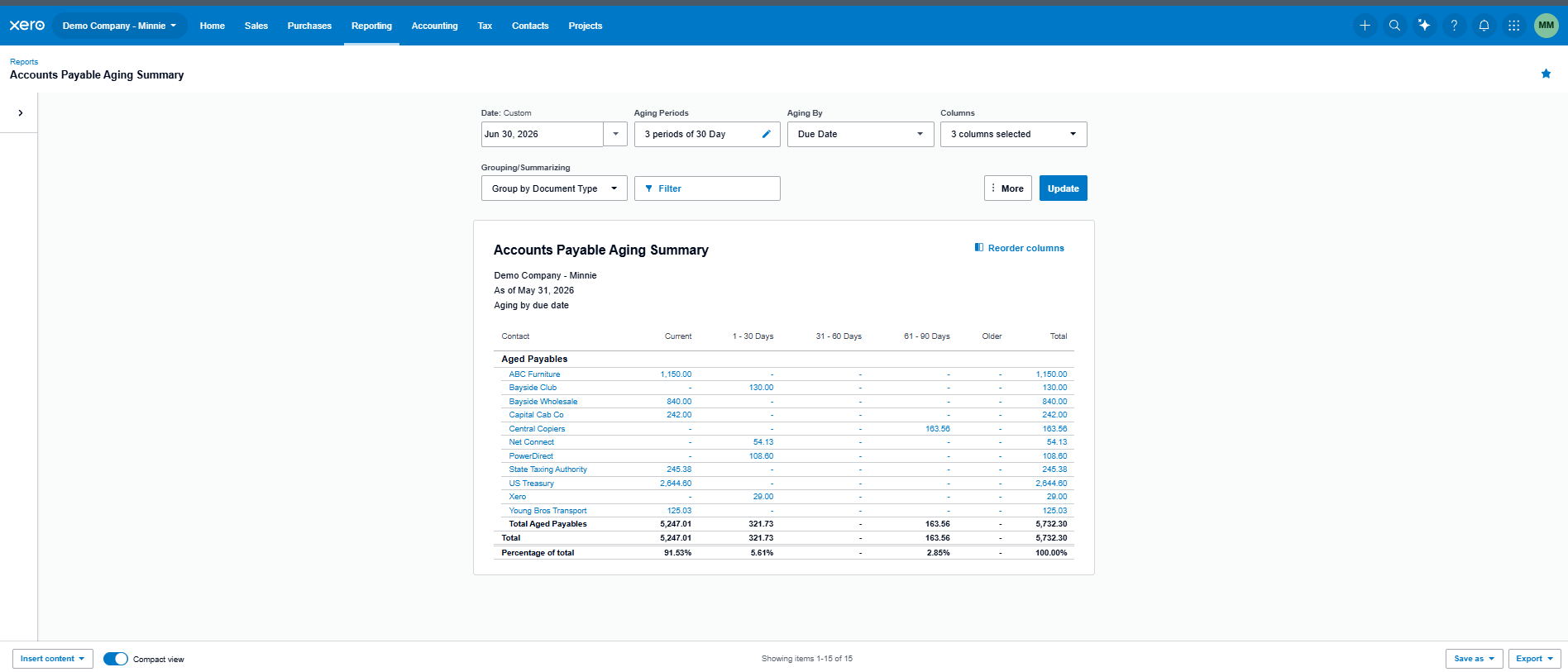Open the Accounting menu
Screen dimensions: 1568x672
(435, 26)
